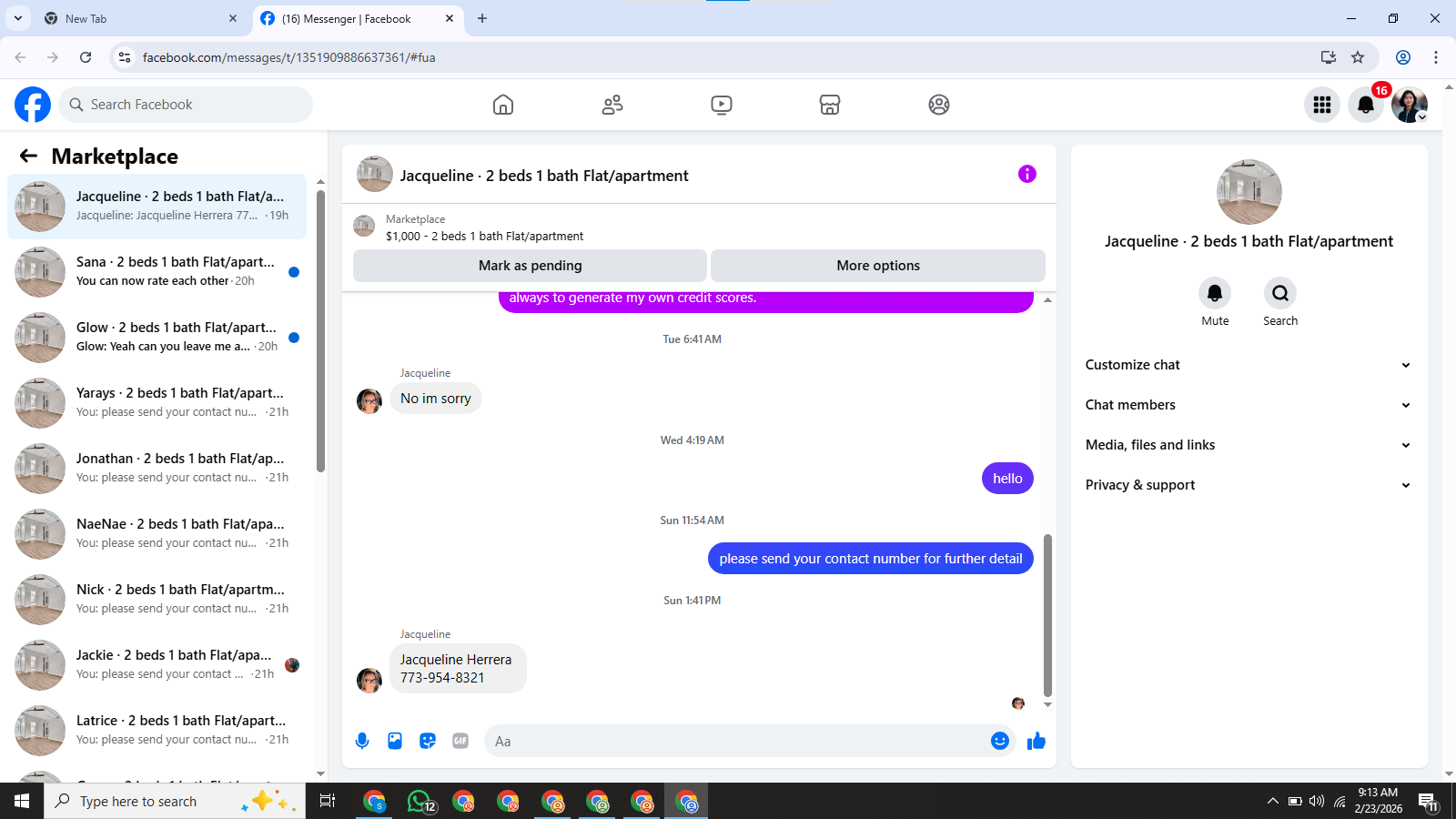Open Jonathan conversation in the list

tap(157, 468)
